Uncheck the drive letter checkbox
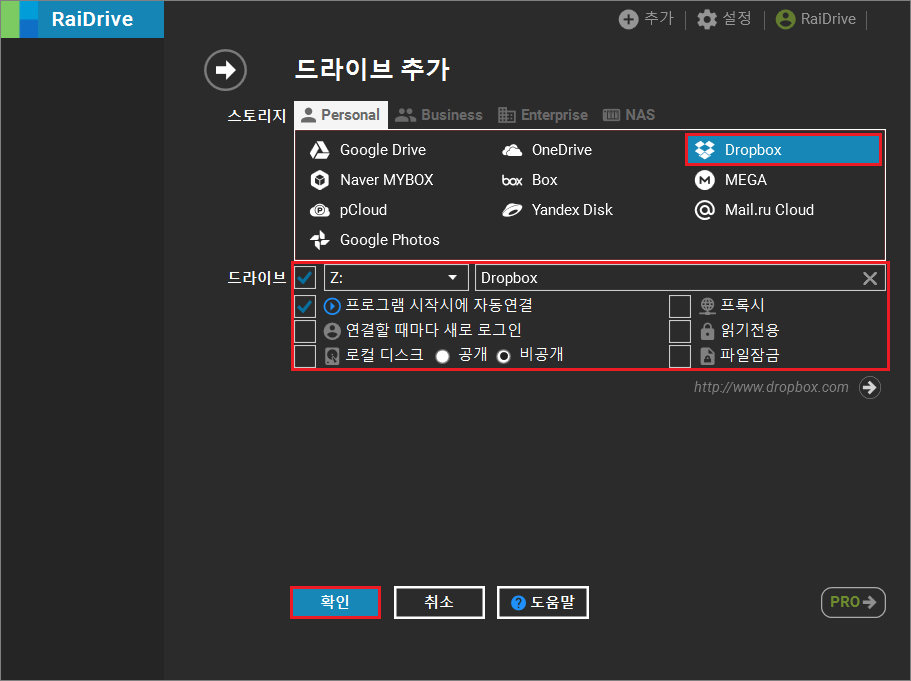The image size is (911, 681). [x=305, y=278]
